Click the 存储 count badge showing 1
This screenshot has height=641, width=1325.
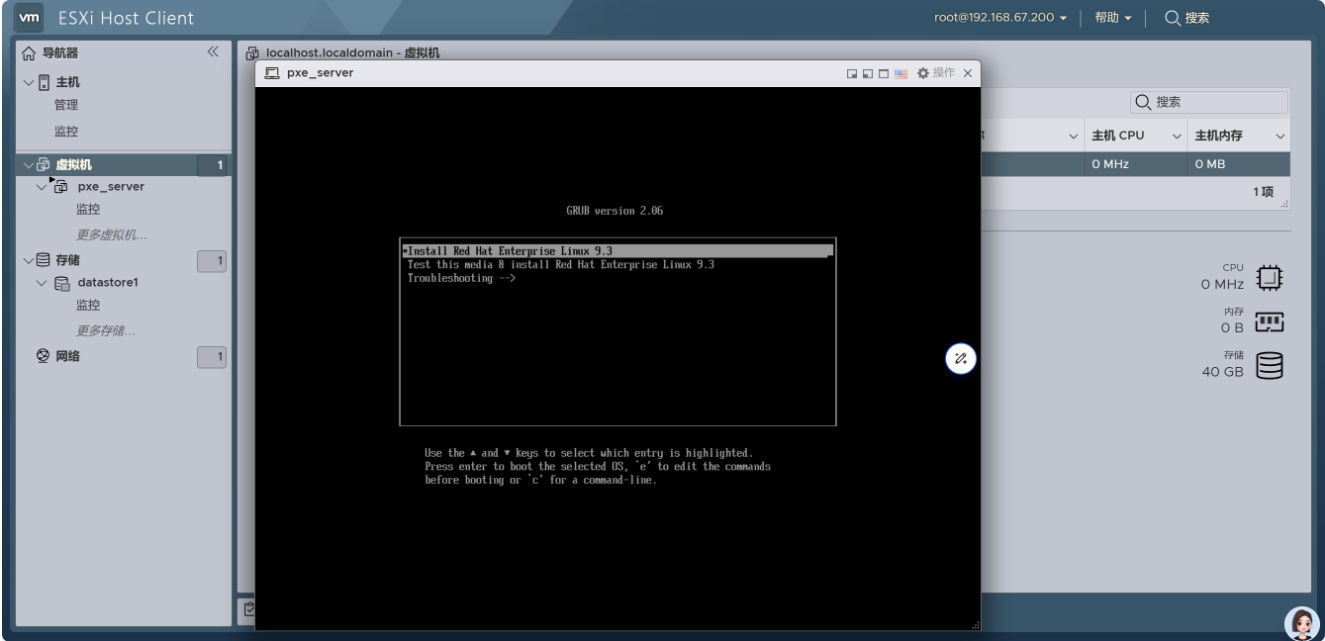(x=213, y=261)
